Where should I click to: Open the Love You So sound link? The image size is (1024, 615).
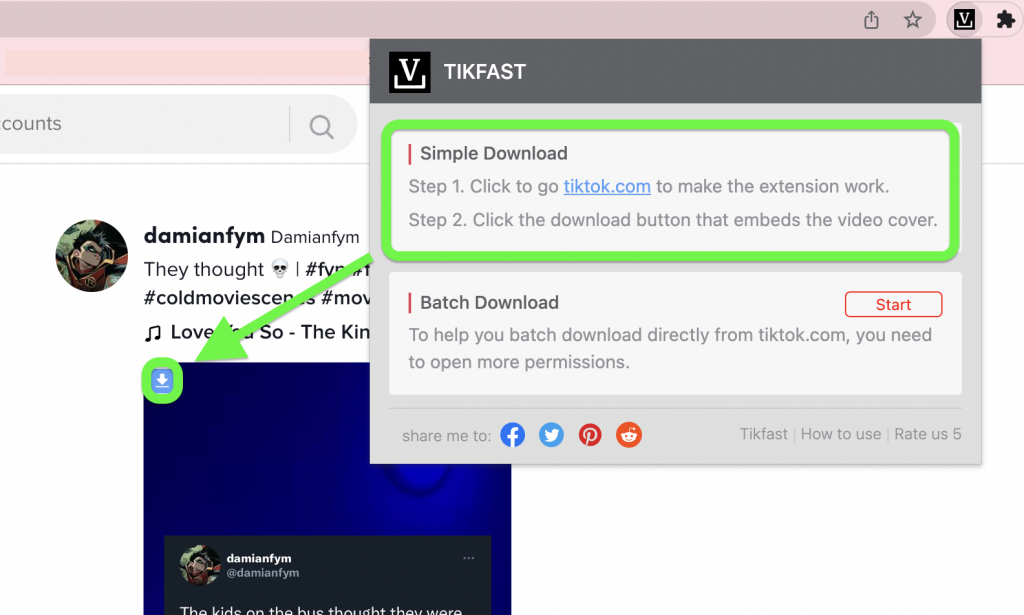(270, 332)
